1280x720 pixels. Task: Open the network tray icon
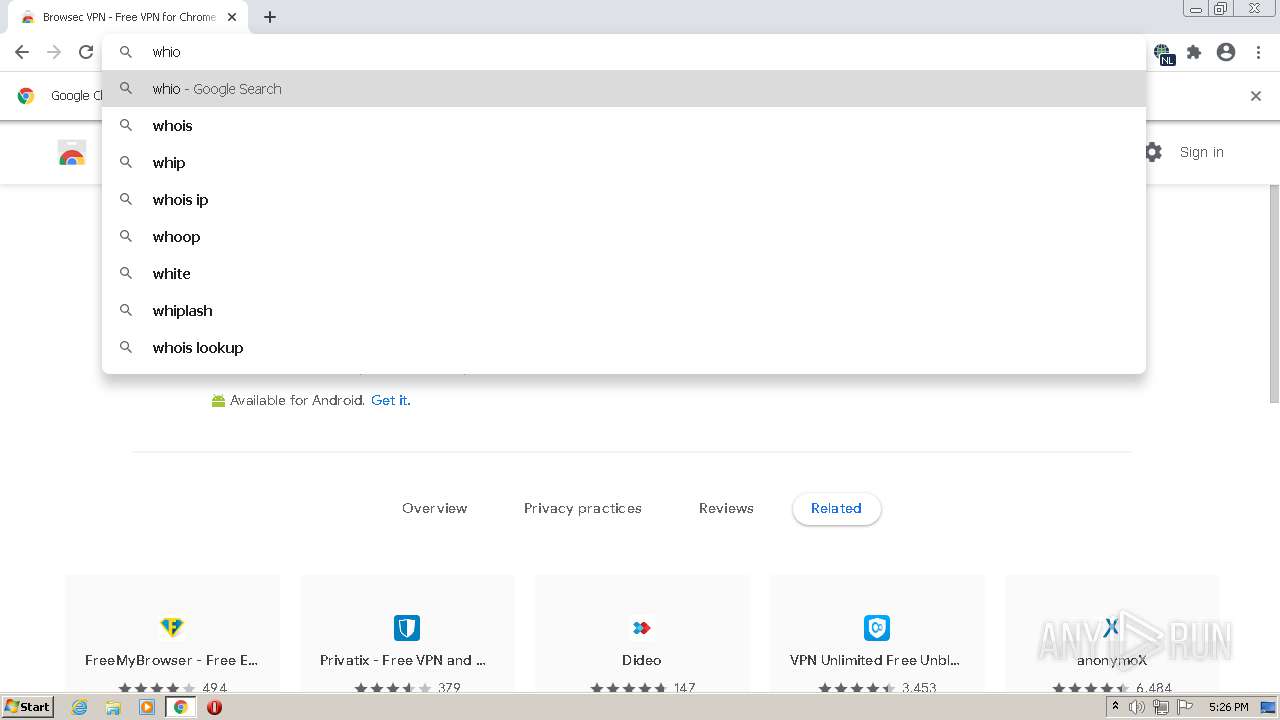(1161, 707)
